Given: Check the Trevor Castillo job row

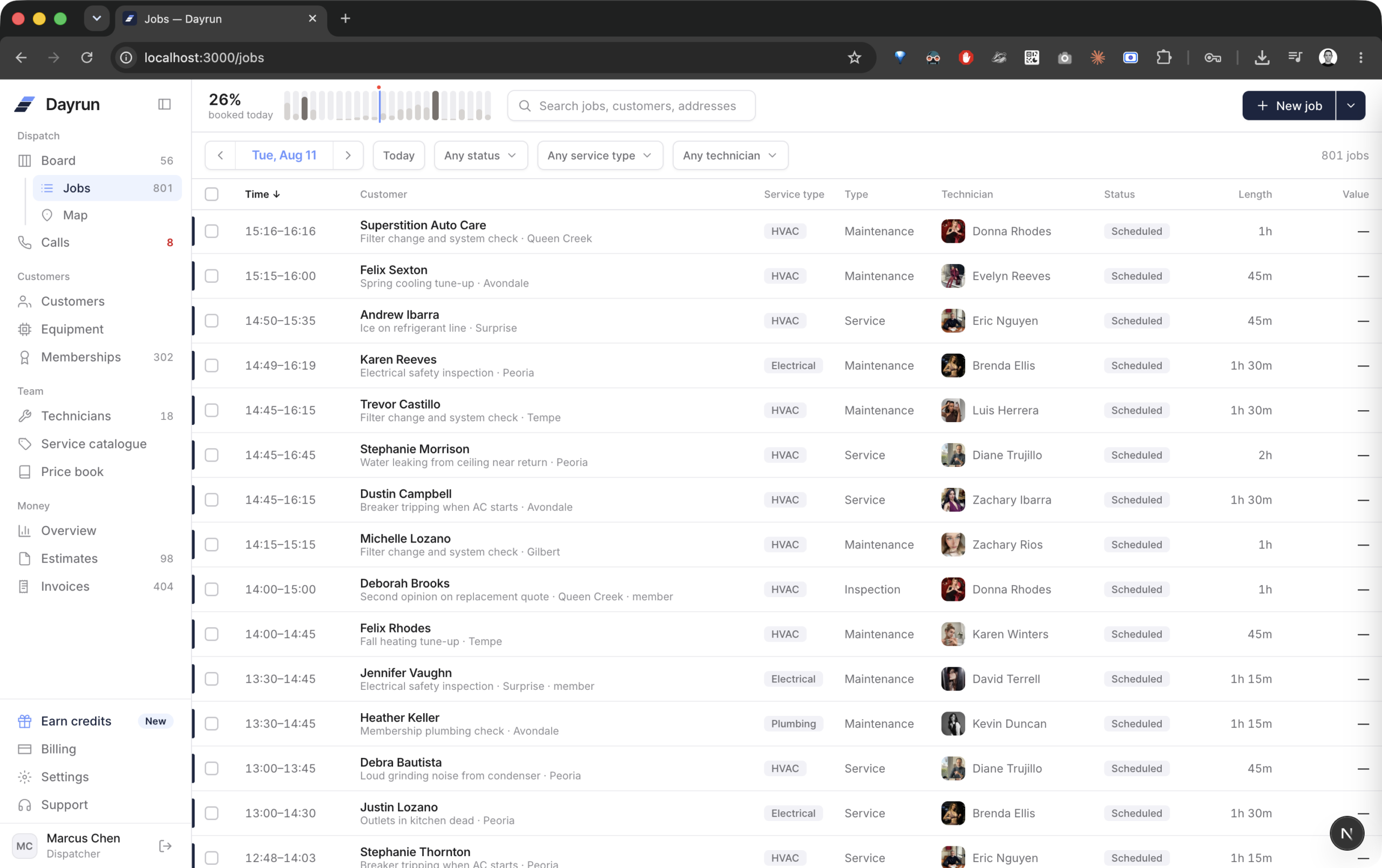Looking at the screenshot, I should (212, 410).
